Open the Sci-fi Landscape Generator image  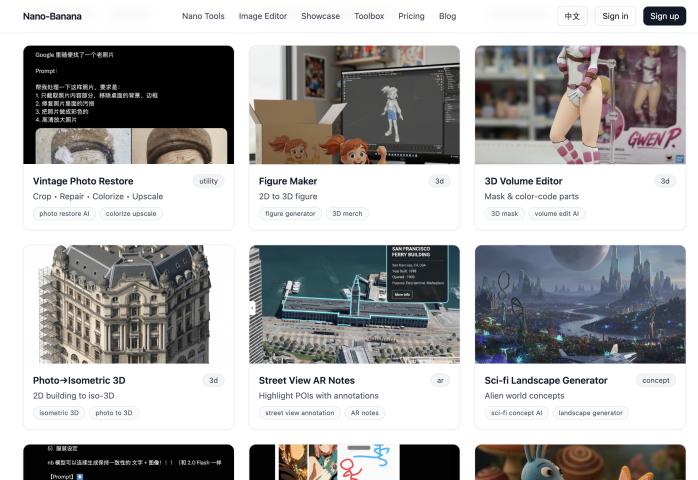tap(580, 304)
